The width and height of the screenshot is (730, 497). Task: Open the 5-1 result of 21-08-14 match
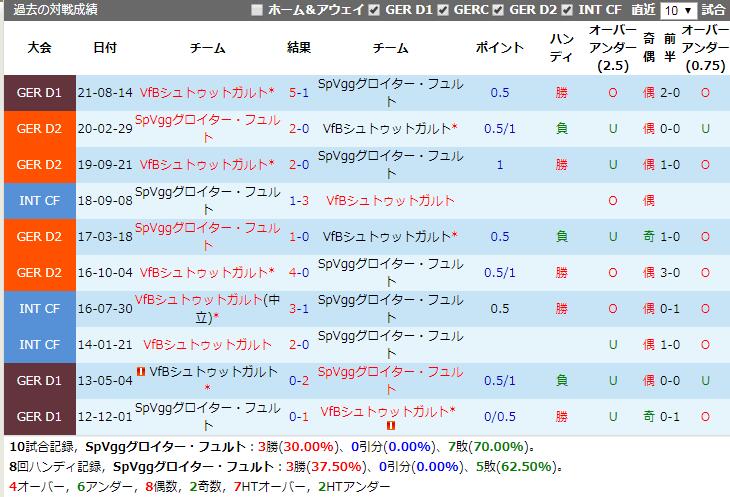point(299,93)
